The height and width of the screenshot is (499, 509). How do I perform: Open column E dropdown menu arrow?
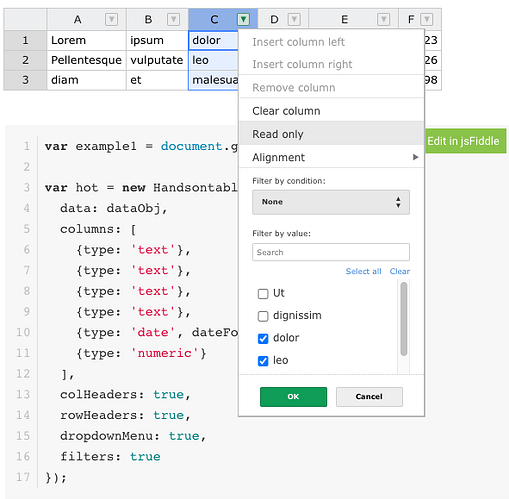click(383, 19)
